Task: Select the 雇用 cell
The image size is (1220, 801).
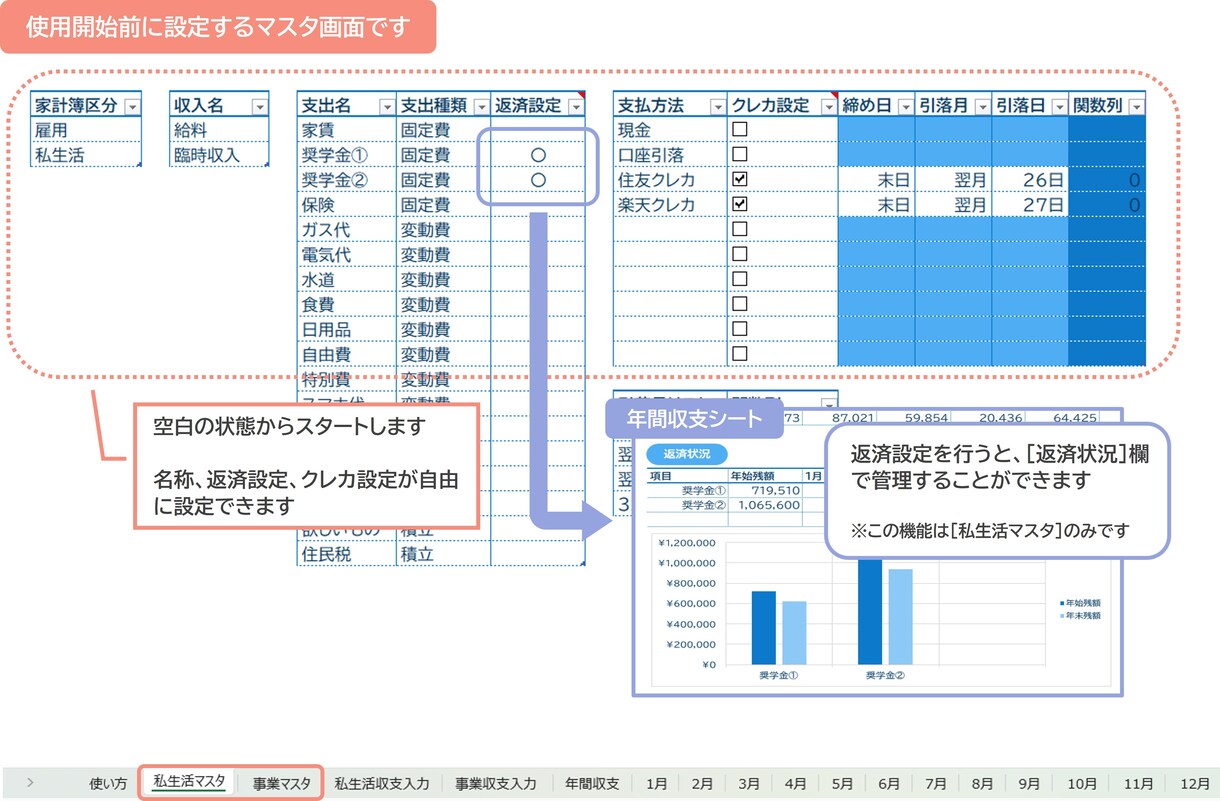Action: [x=86, y=130]
